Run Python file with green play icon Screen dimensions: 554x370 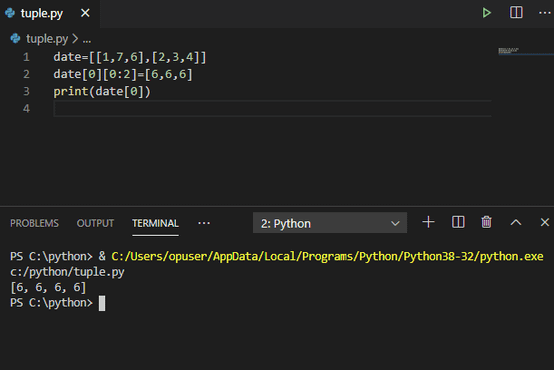tap(487, 13)
